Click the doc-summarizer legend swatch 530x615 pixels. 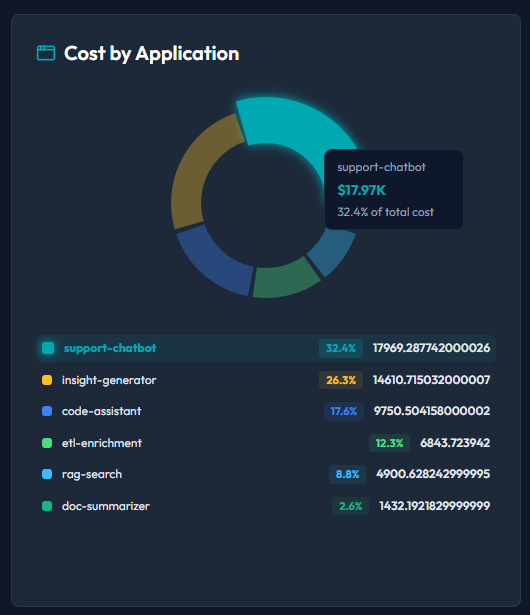(47, 506)
